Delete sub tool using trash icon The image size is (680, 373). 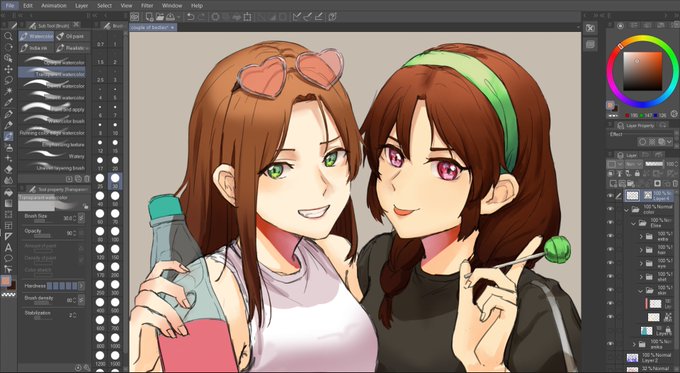point(87,179)
